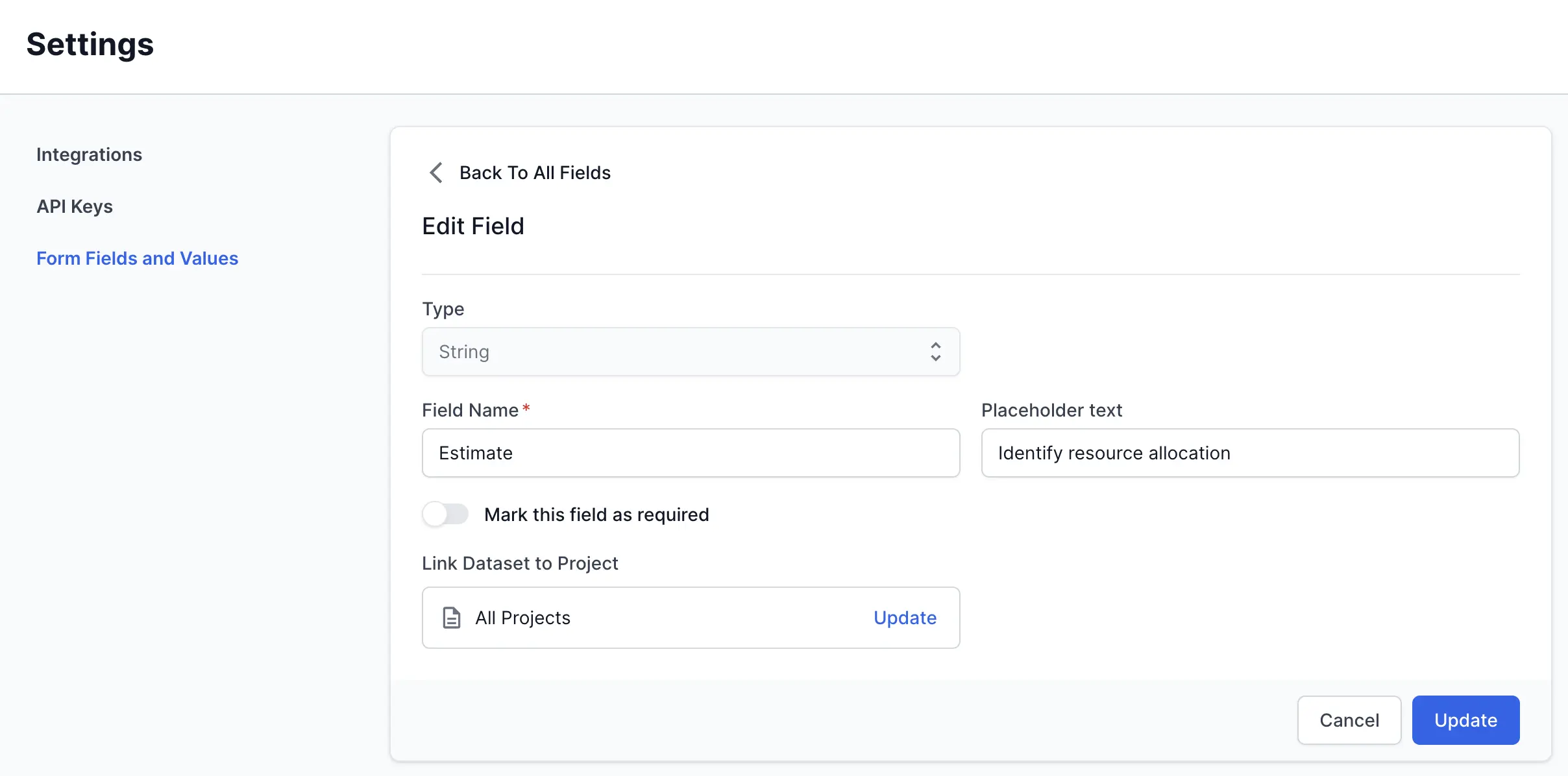Image resolution: width=1568 pixels, height=776 pixels.
Task: Click the Settings page heading
Action: (90, 45)
